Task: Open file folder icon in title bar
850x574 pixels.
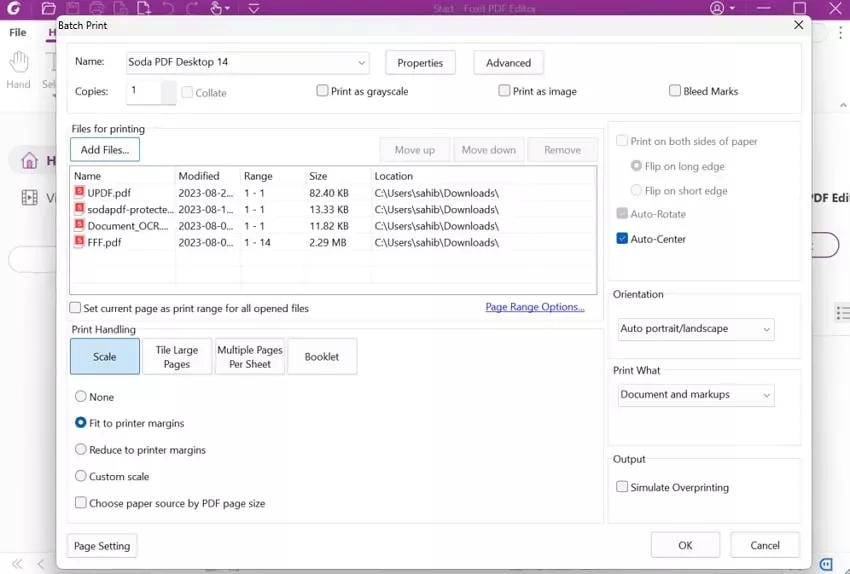Action: (49, 8)
